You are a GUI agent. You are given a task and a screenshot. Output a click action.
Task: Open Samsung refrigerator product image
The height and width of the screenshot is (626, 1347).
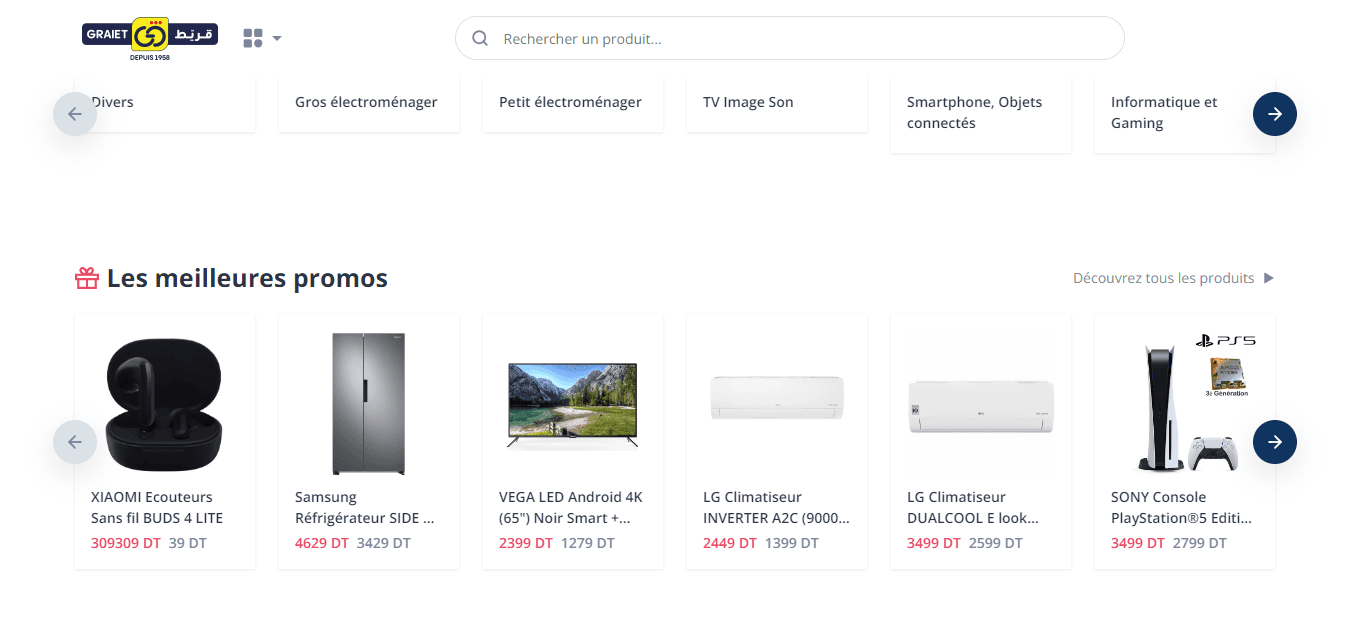[x=369, y=404]
